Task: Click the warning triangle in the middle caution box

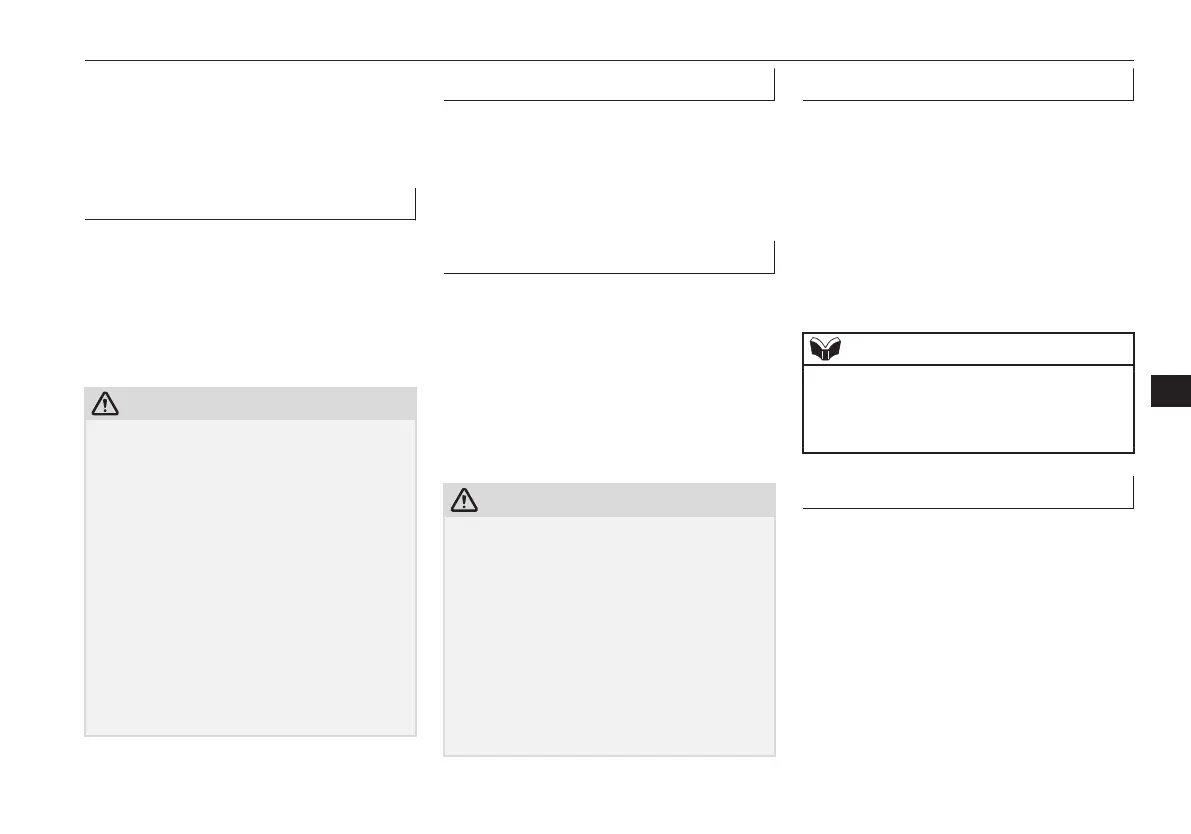Action: (x=463, y=500)
